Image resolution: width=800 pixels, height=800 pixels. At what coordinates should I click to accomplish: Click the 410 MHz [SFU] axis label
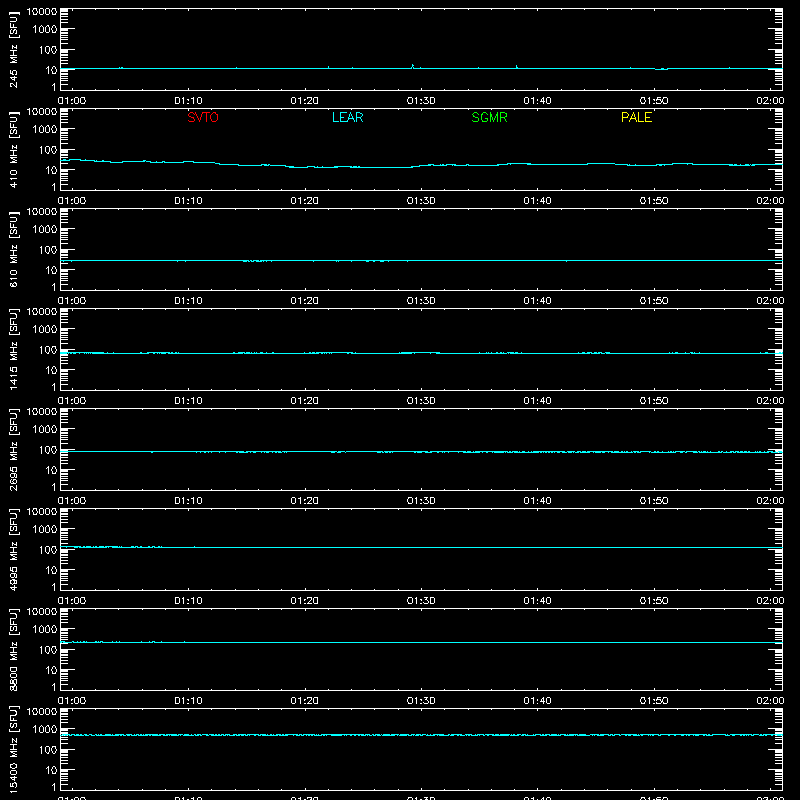pyautogui.click(x=13, y=150)
